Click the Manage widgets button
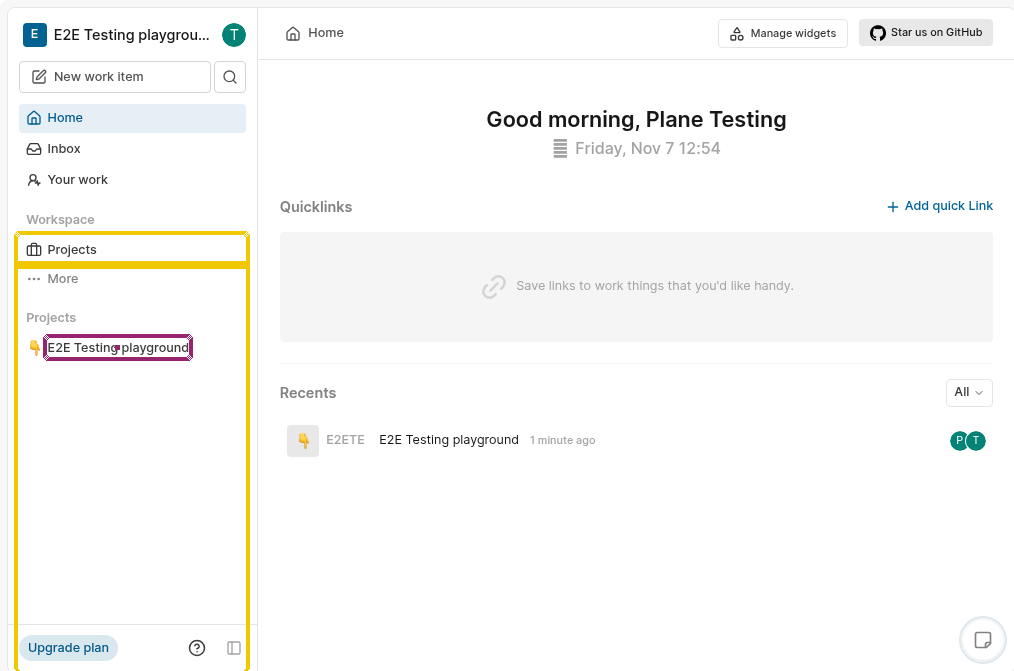This screenshot has width=1014, height=671. [x=783, y=33]
